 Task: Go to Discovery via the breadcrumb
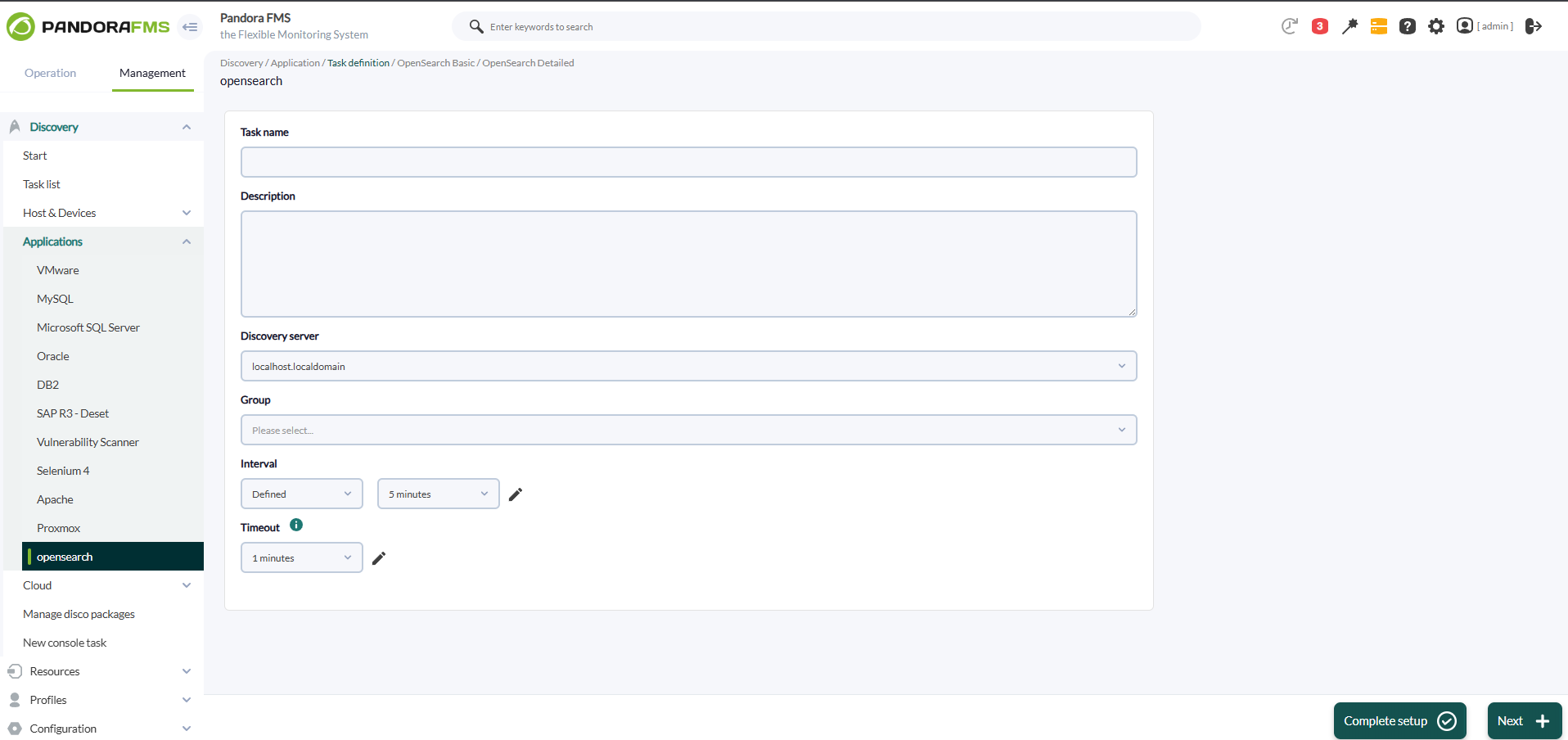tap(241, 63)
